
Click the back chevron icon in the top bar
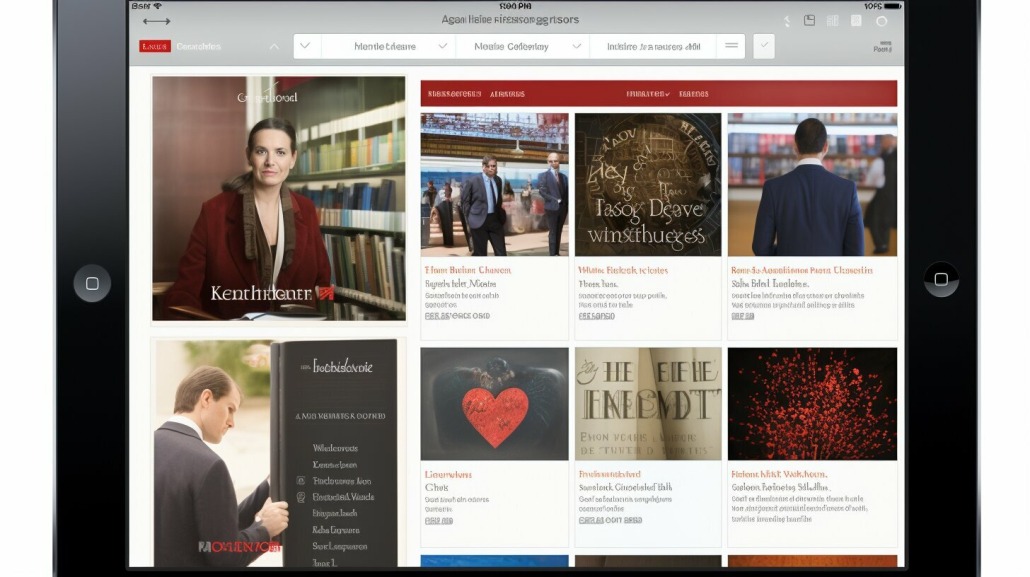click(787, 21)
